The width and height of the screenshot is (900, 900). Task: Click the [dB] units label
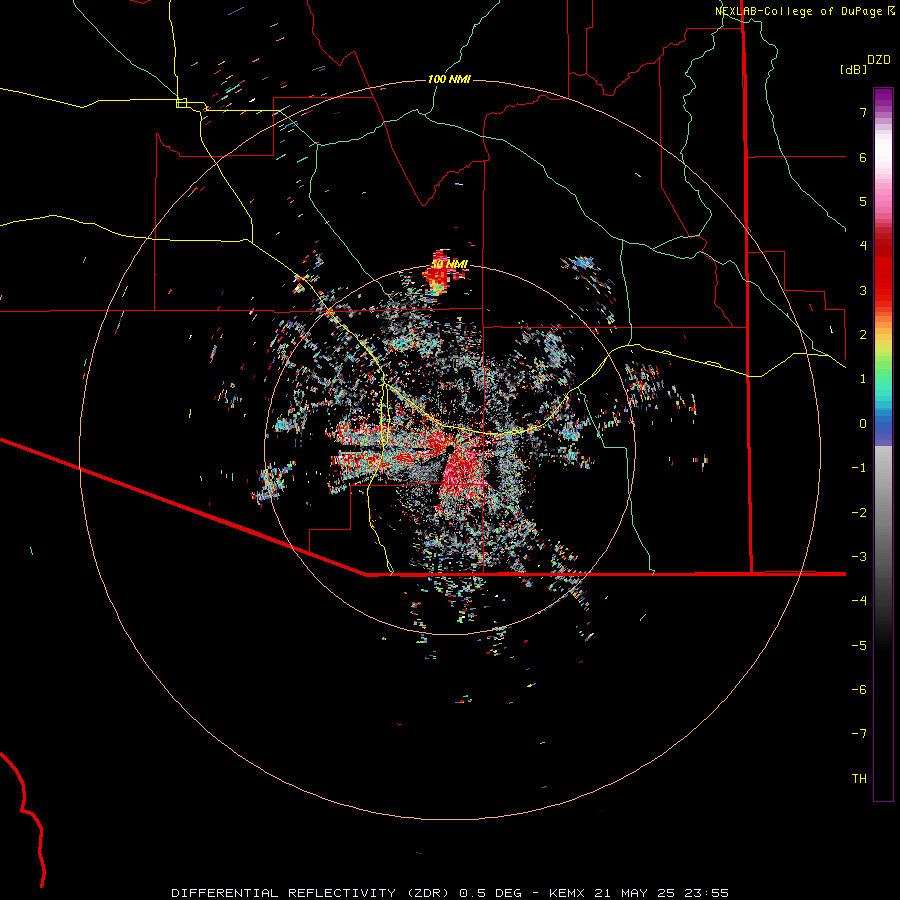[x=853, y=69]
